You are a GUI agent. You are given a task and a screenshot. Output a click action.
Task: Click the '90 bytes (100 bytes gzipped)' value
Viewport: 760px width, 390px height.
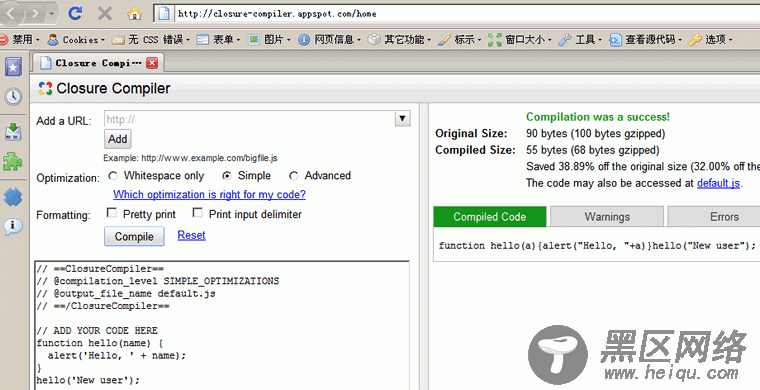pos(596,134)
